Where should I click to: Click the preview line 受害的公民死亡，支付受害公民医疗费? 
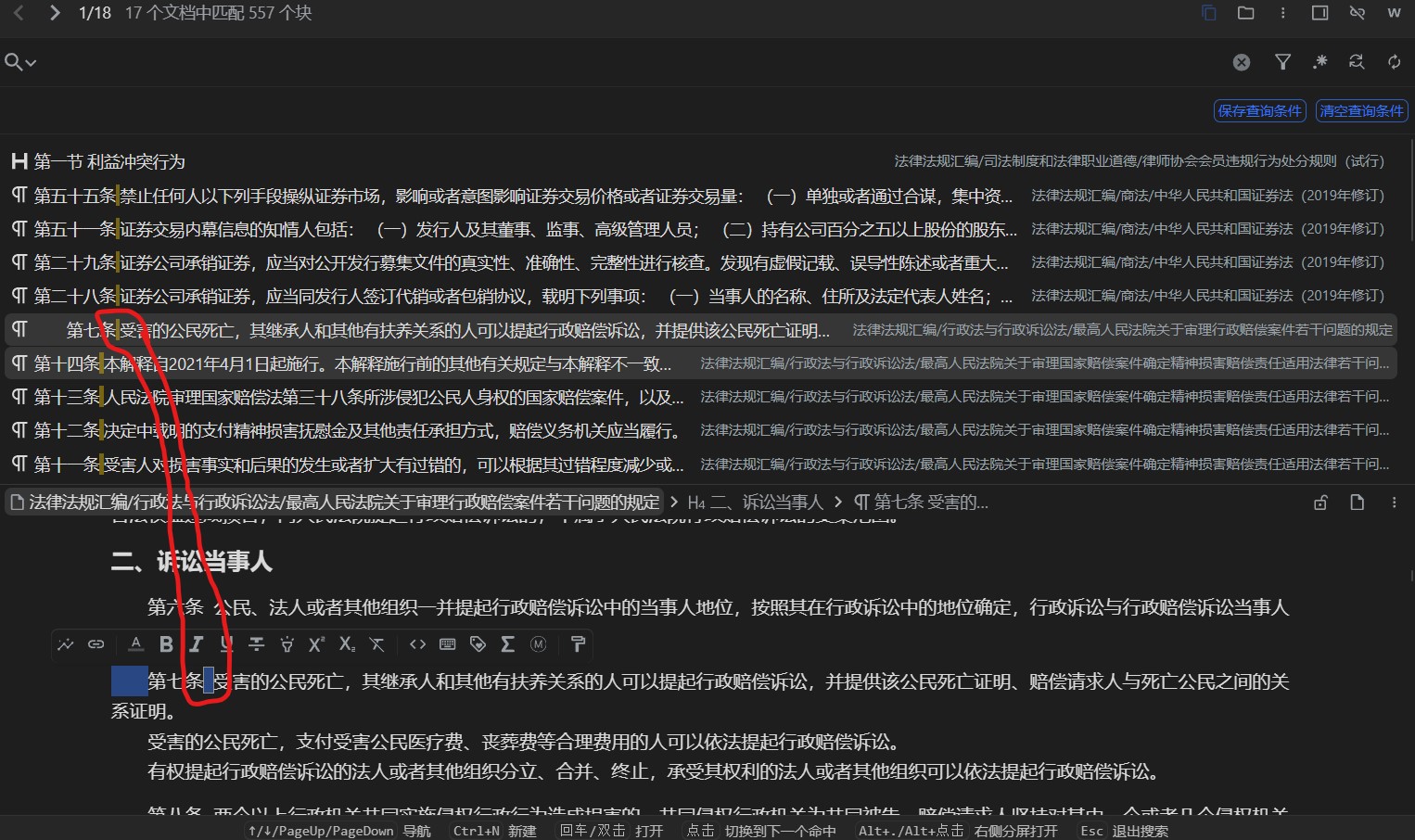tap(524, 742)
